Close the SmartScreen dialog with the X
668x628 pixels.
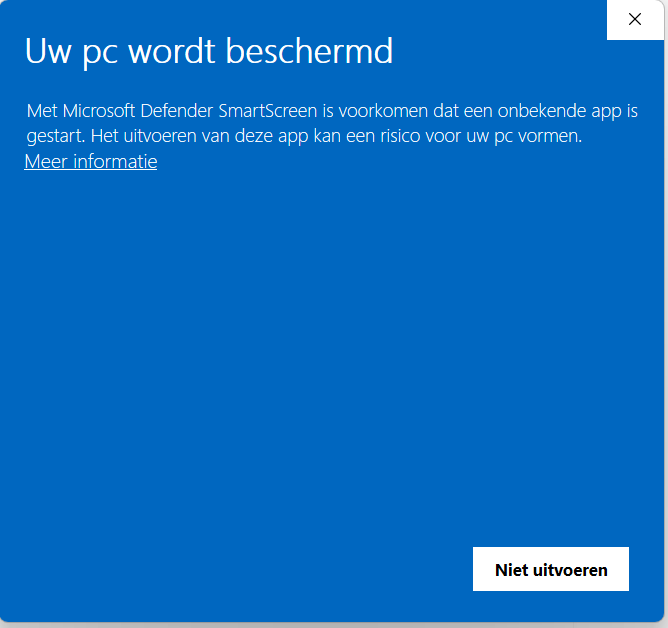tap(635, 20)
